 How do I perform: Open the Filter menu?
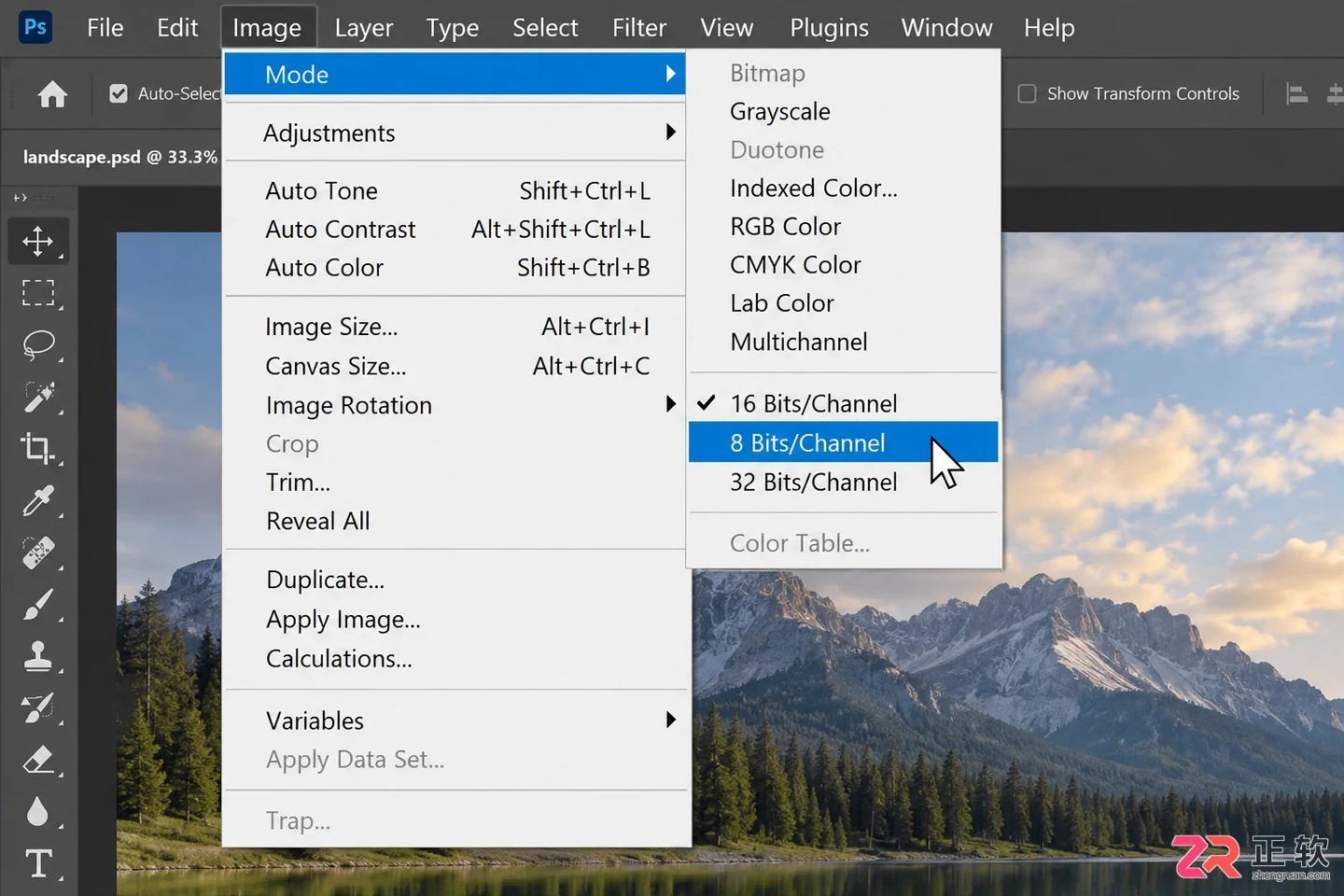click(x=639, y=28)
